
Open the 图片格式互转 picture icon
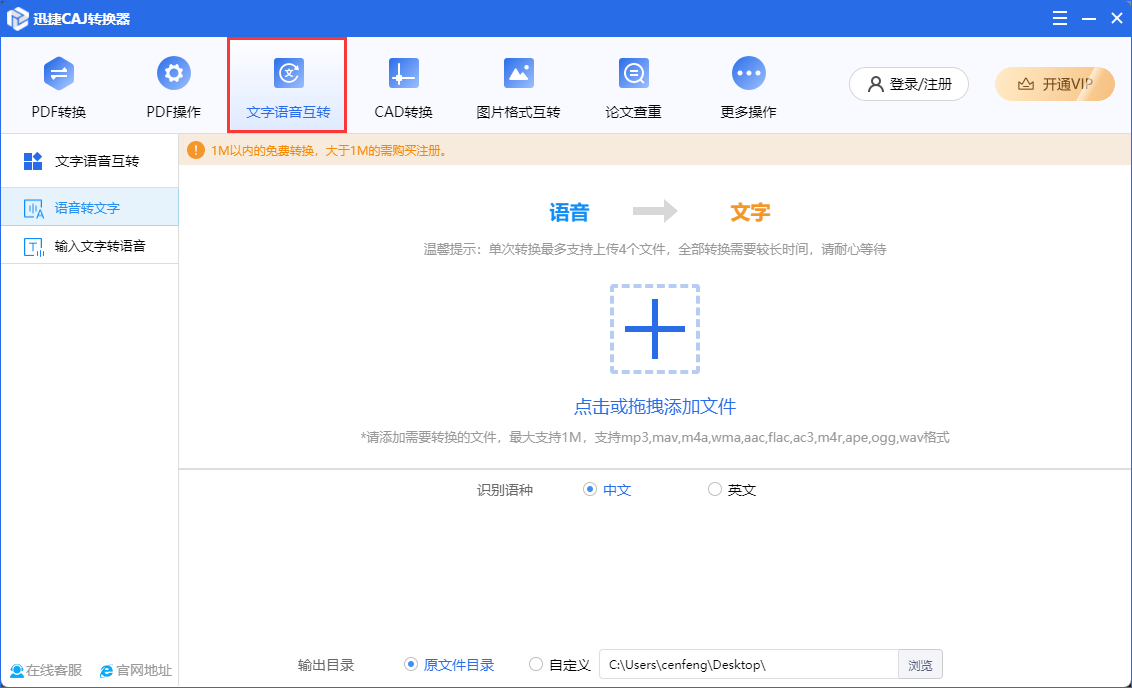518,73
